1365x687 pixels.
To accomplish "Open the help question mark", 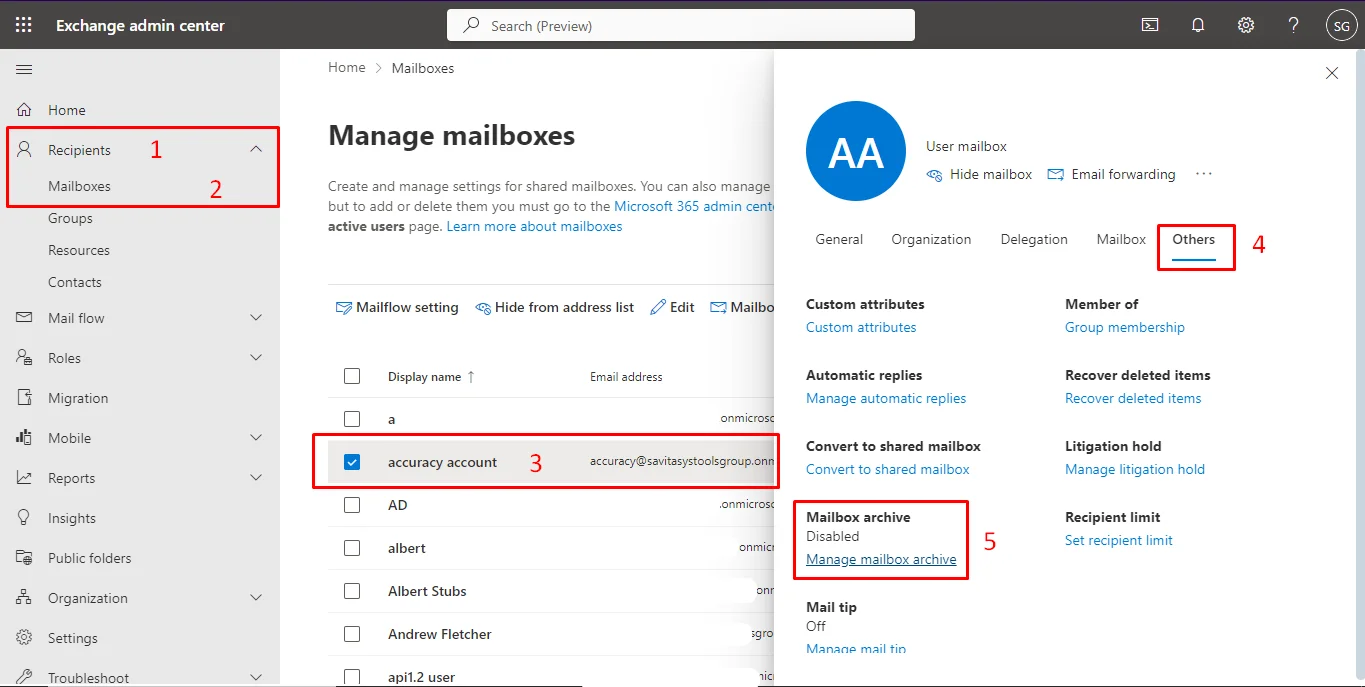I will (x=1294, y=25).
